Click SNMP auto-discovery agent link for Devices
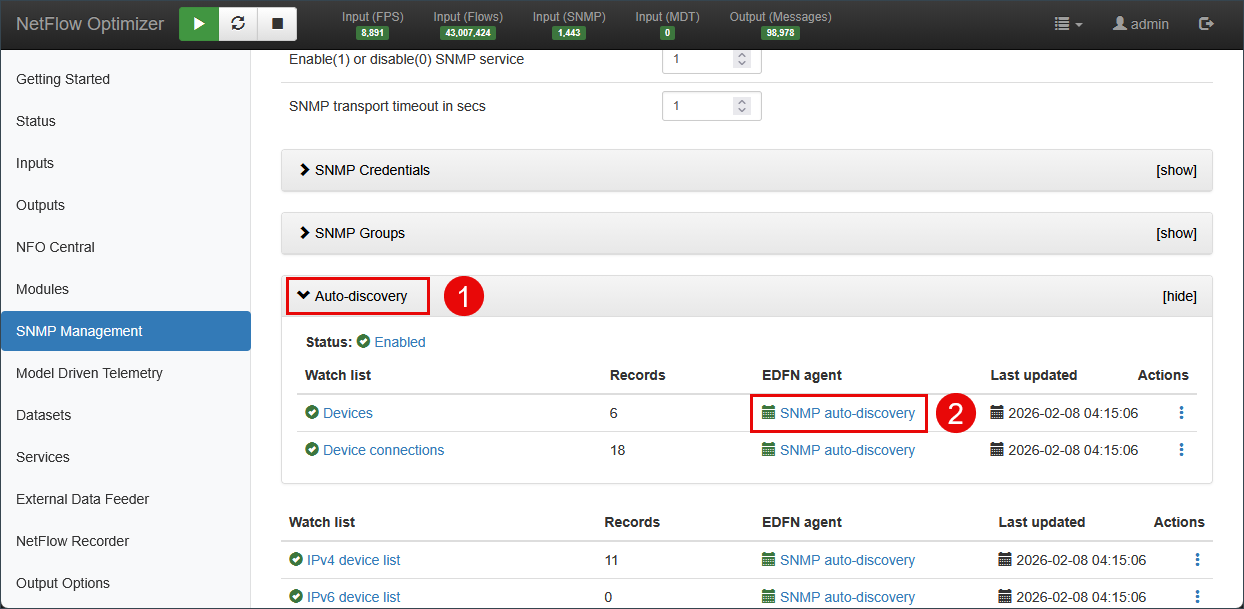This screenshot has height=609, width=1244. [847, 413]
